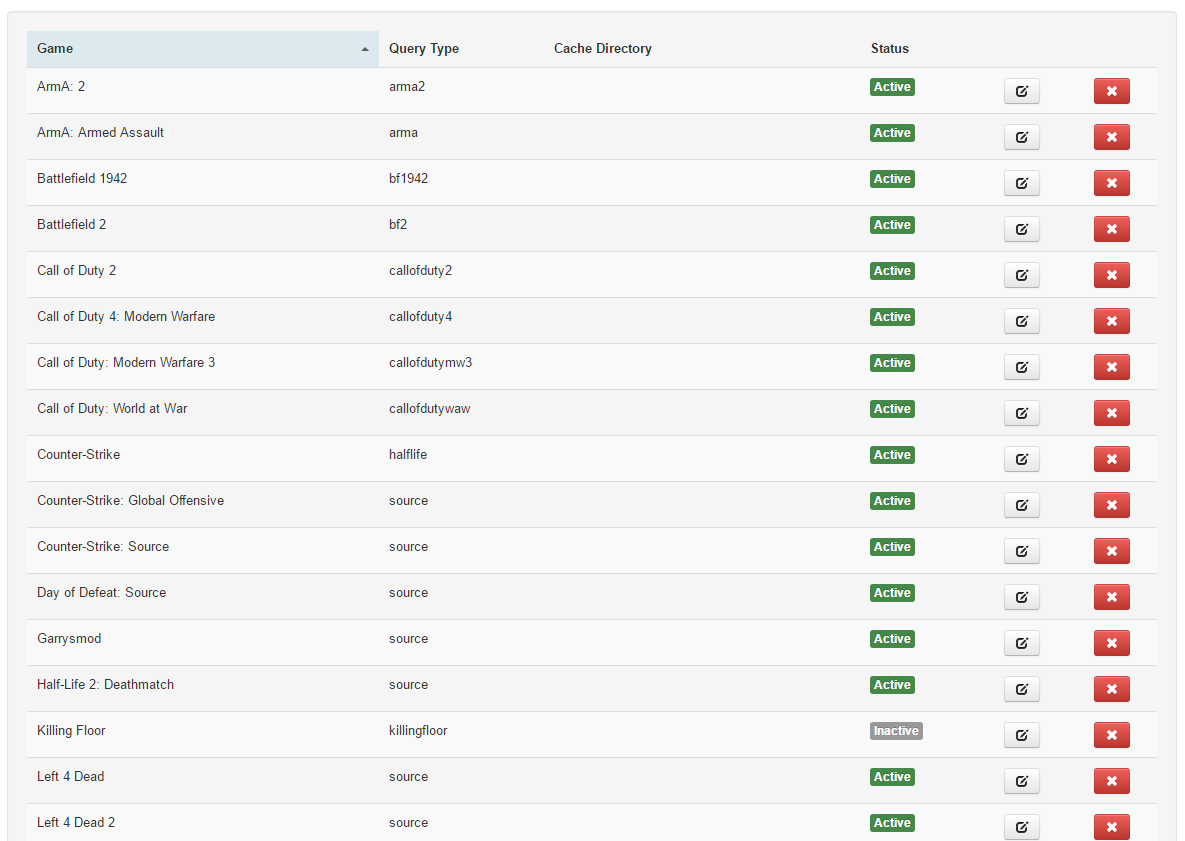Delete the ArmA: Armed Assault entry

pyautogui.click(x=1112, y=138)
